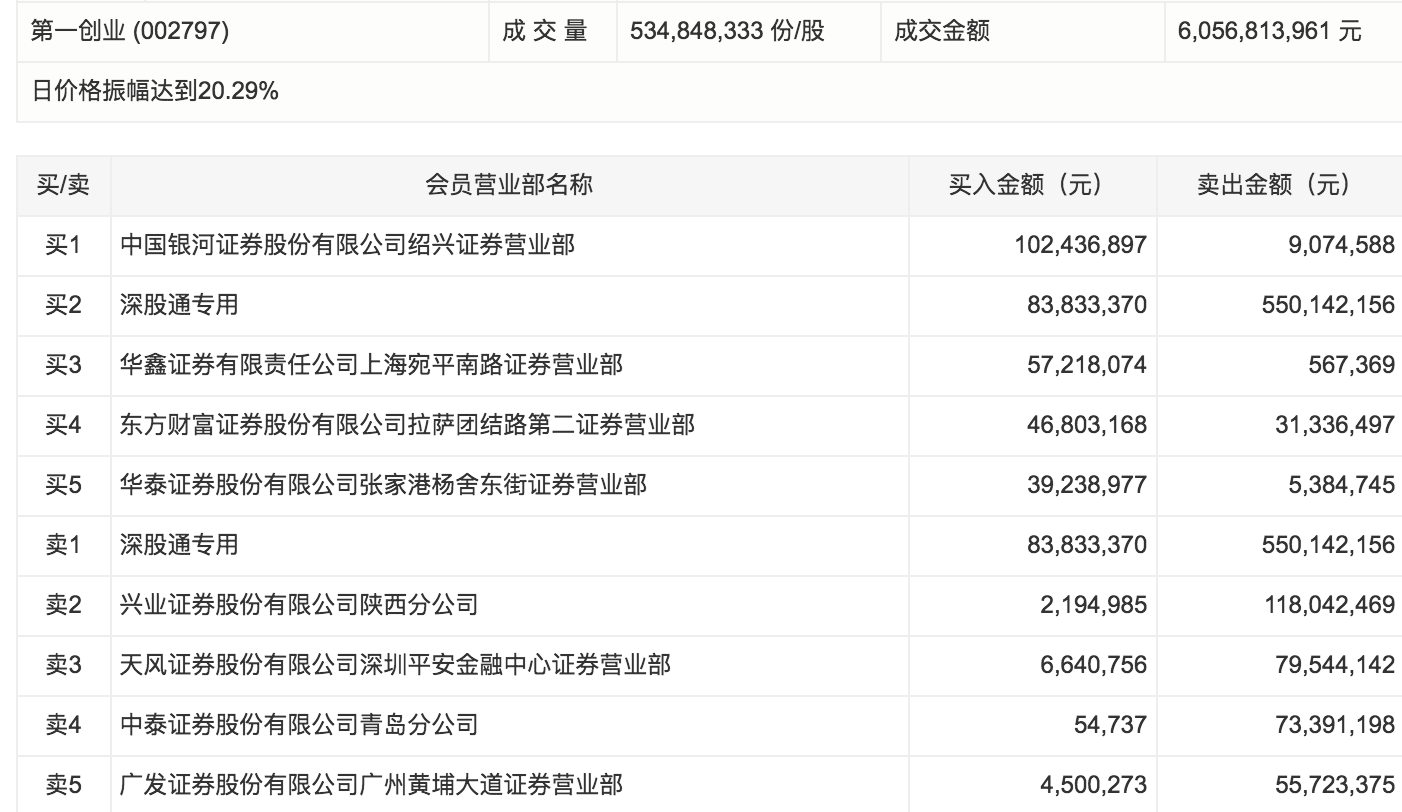Click the volume value 534,848,333 份/股

pos(727,32)
